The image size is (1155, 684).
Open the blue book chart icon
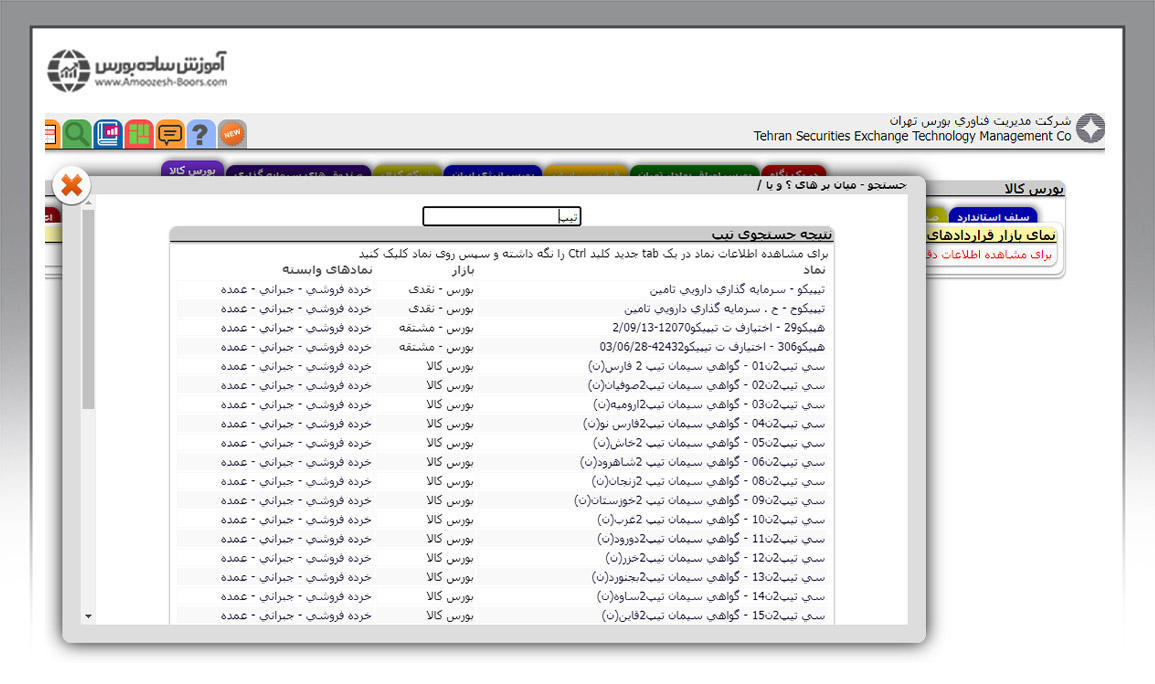coord(108,134)
